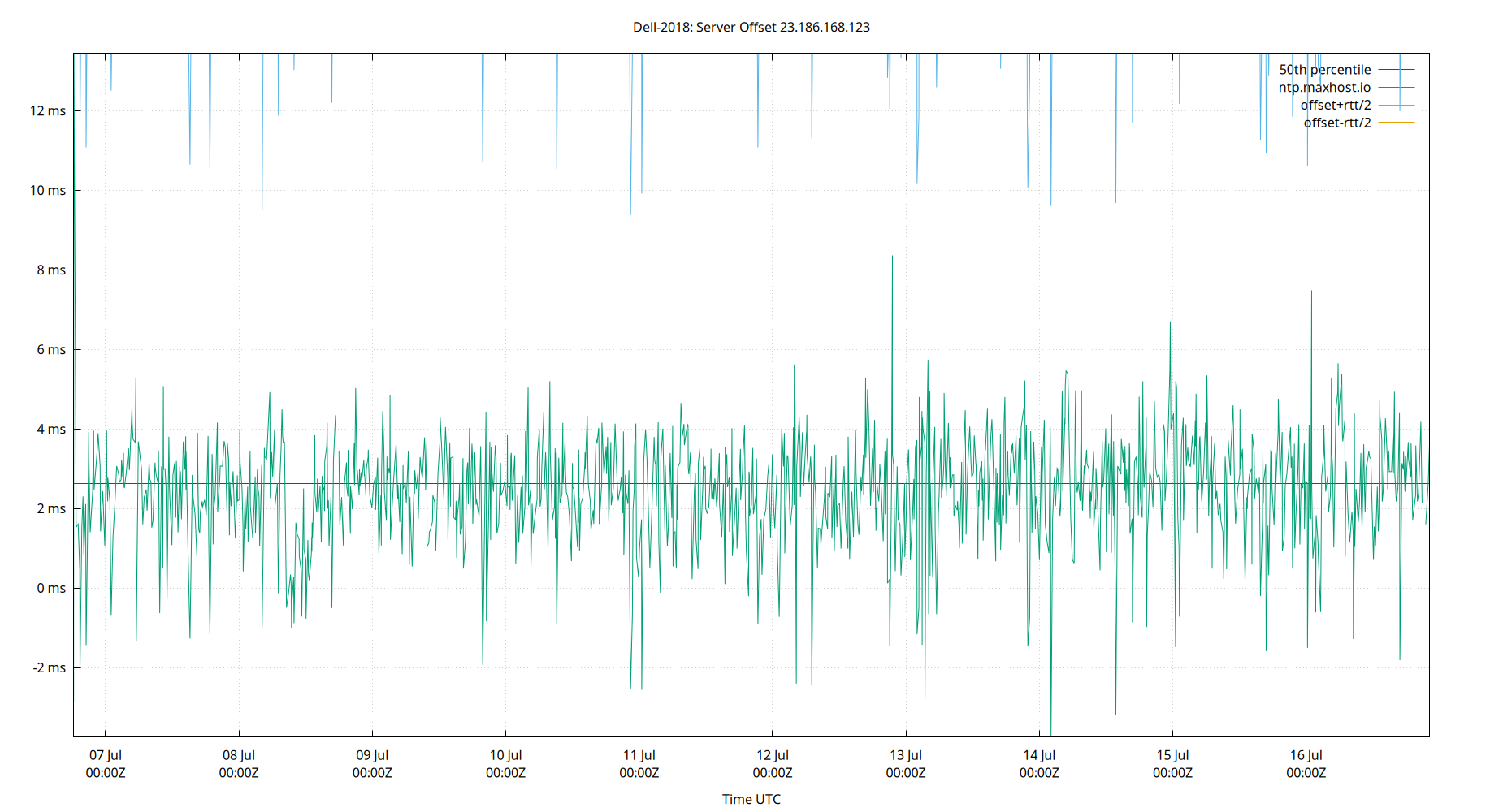Select the chart title Dell-2018 Server Offset
Viewport: 1503px width, 812px height.
(751, 27)
